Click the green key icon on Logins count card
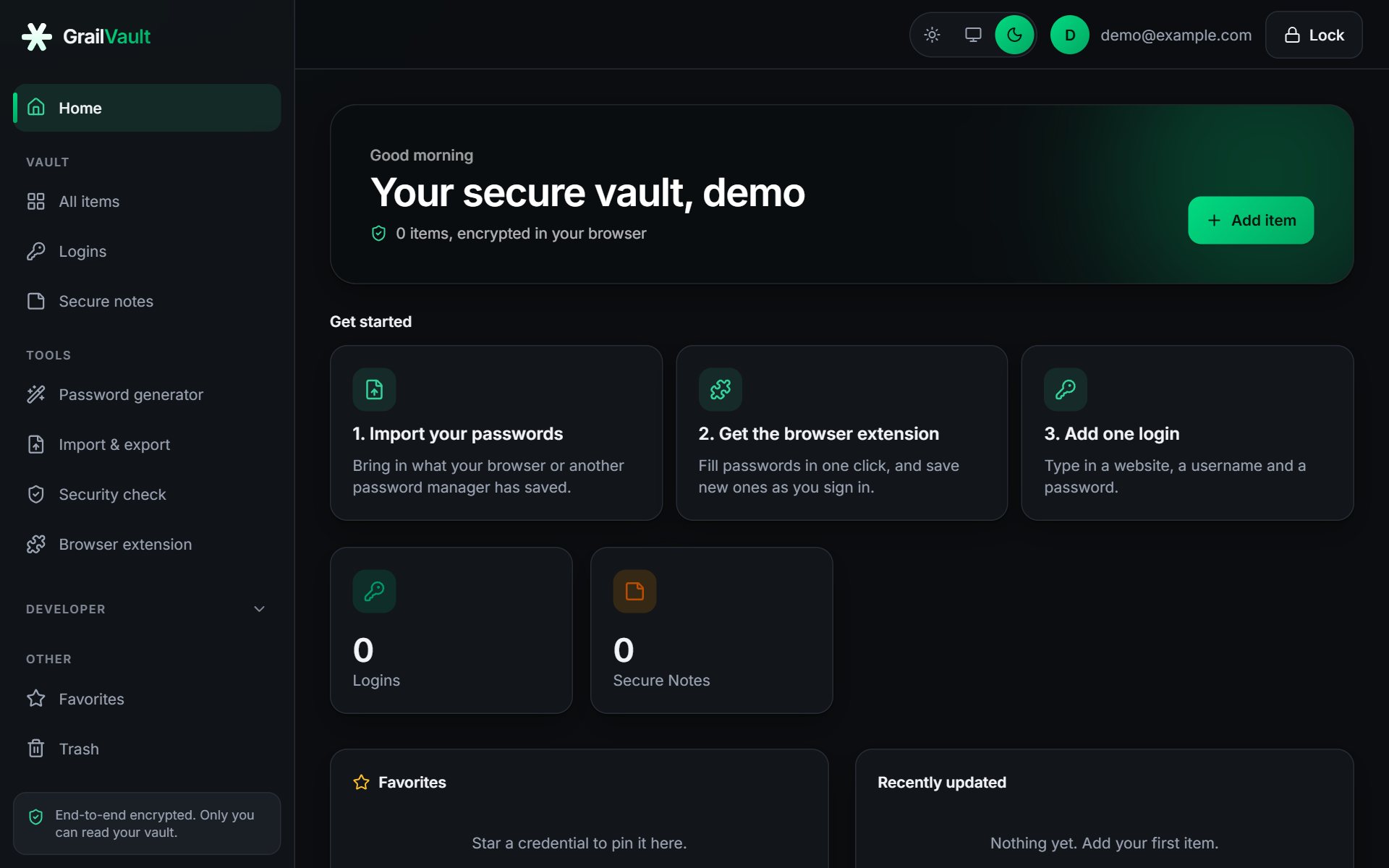The image size is (1389, 868). (x=374, y=592)
